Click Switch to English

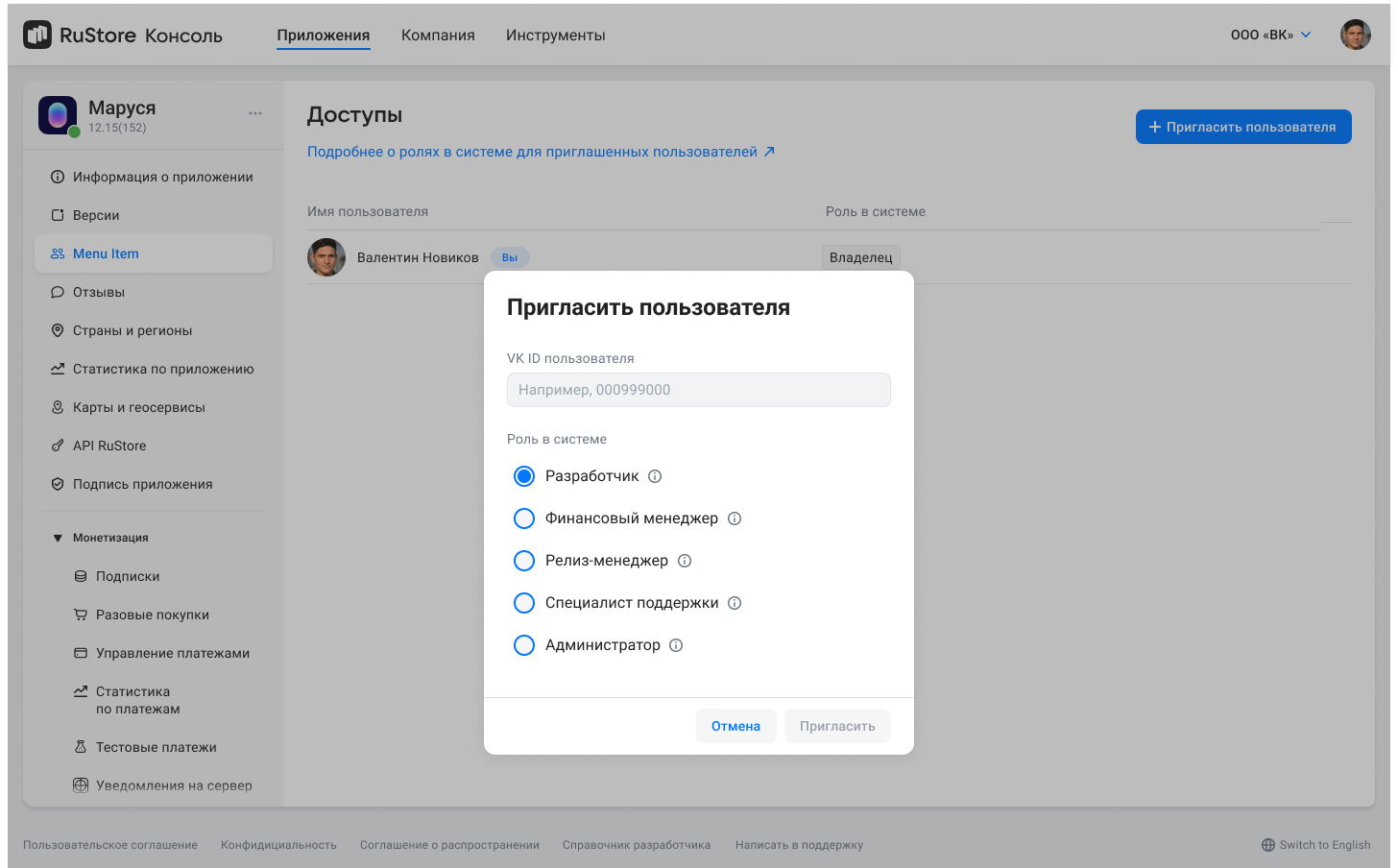click(1316, 845)
